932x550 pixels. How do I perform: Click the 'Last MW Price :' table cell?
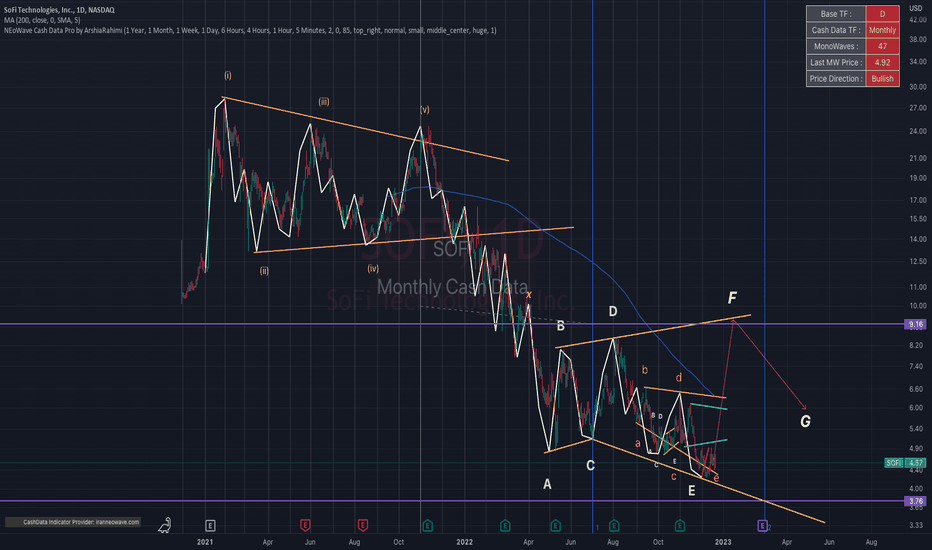836,62
